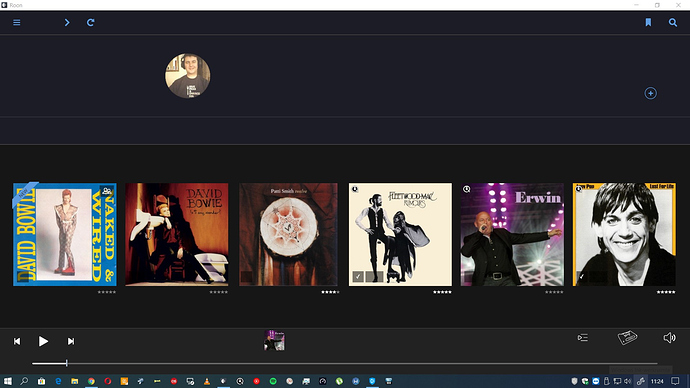Open the audio zone cassette icon
Screen dimensions: 690x388
(628, 337)
